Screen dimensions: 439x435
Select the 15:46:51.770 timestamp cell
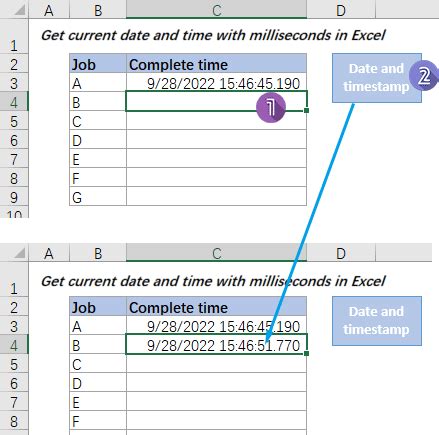click(x=216, y=344)
